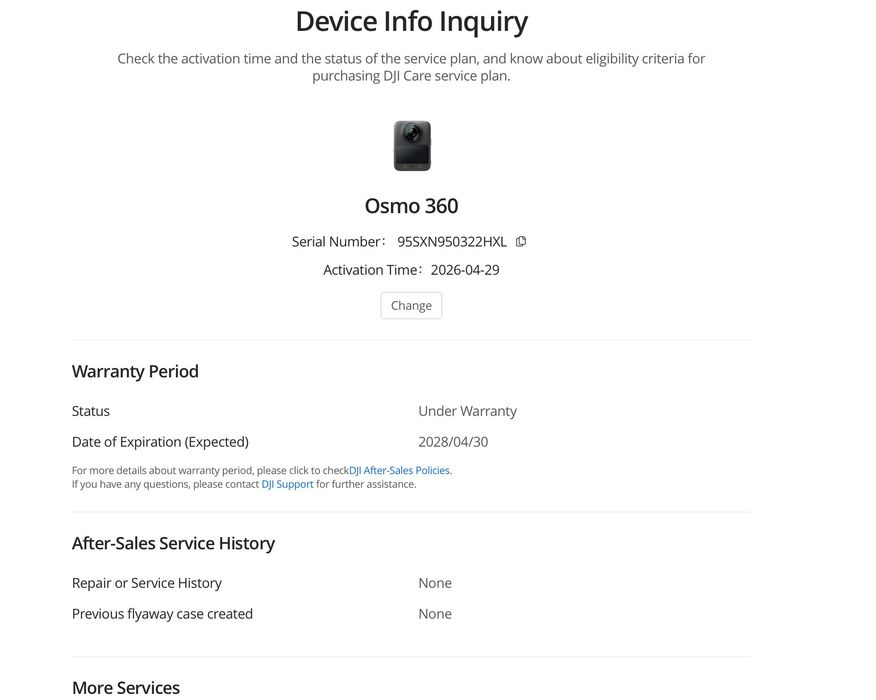876x700 pixels.
Task: Click the More Services section heading
Action: click(x=126, y=688)
